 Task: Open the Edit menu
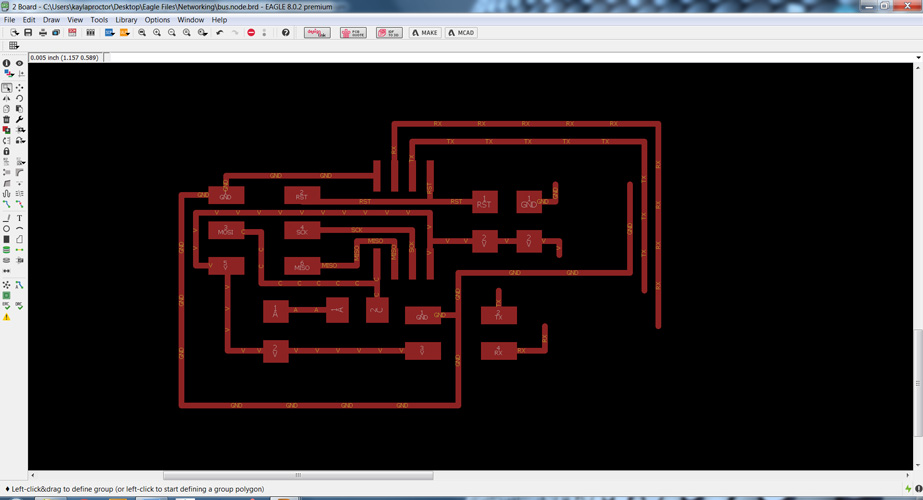[29, 19]
